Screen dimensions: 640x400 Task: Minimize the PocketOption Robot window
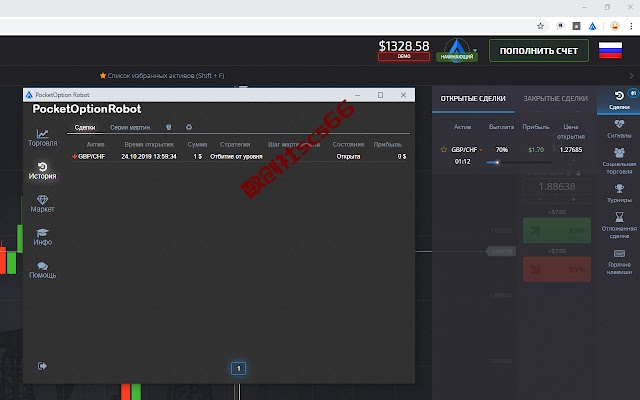pyautogui.click(x=357, y=95)
